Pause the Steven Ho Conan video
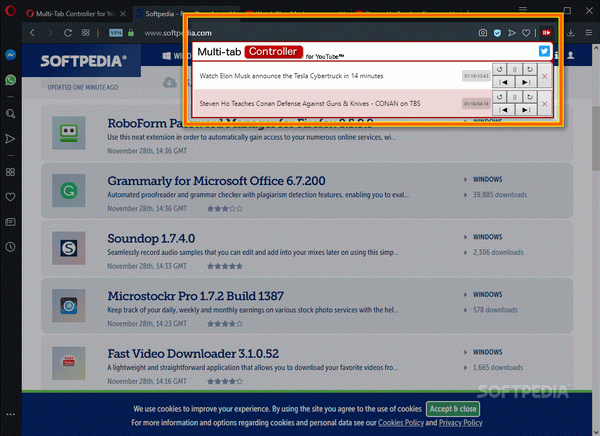This screenshot has height=436, width=600. (x=515, y=97)
